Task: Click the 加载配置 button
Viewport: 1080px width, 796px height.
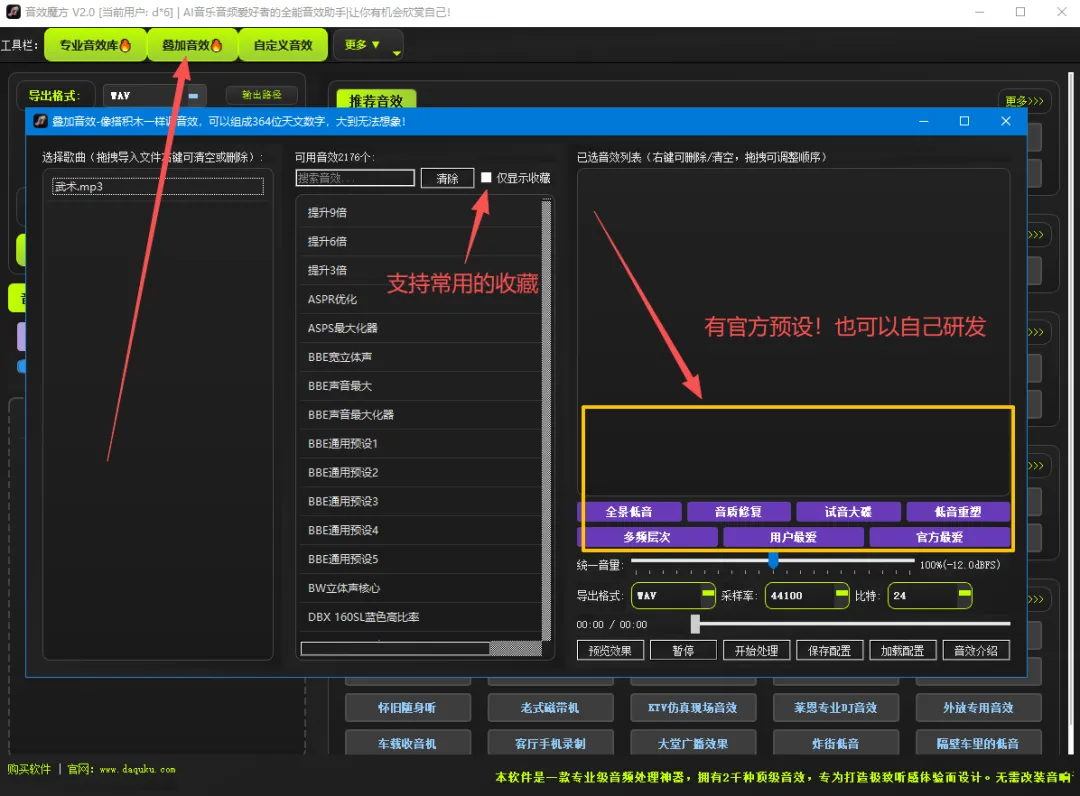Action: [902, 651]
